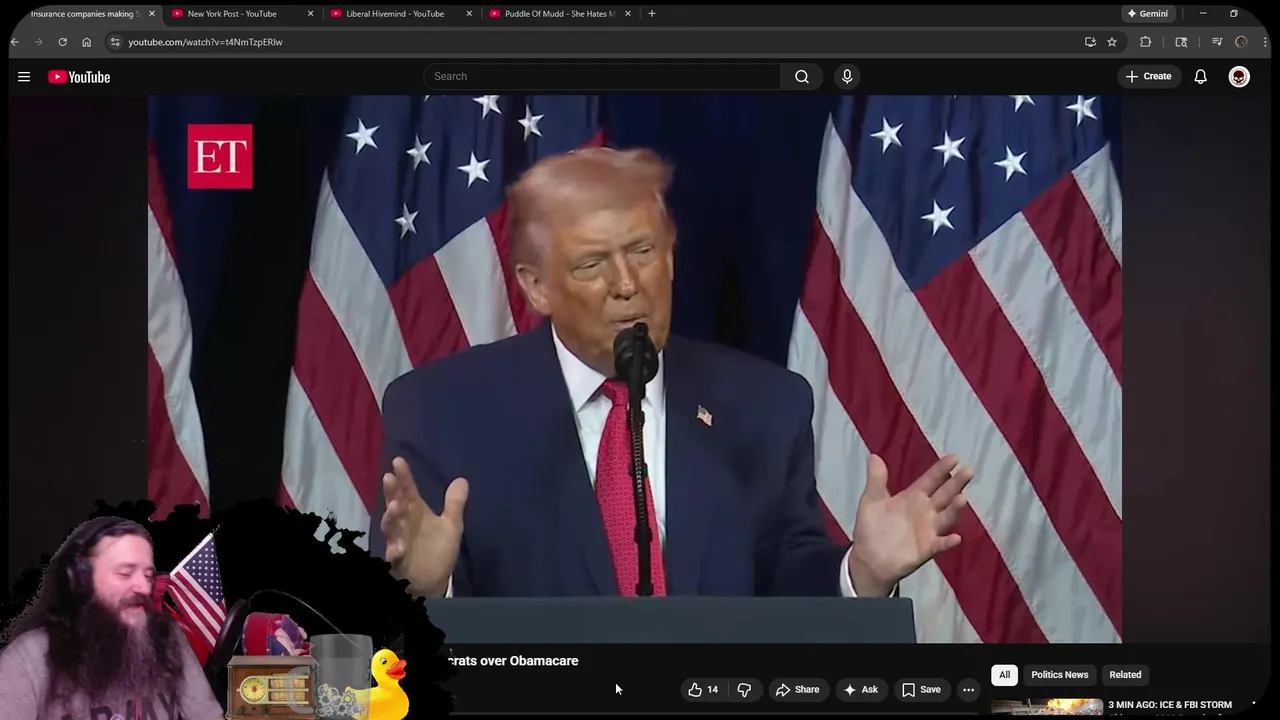Select the Politics News filter chip
Screen dimensions: 1280x720
click(x=1059, y=674)
